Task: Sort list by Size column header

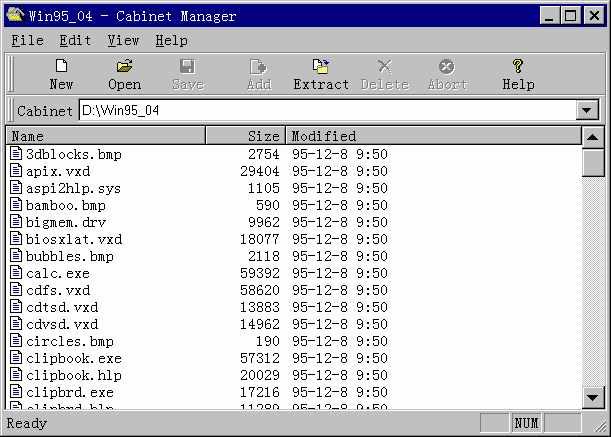Action: click(245, 136)
